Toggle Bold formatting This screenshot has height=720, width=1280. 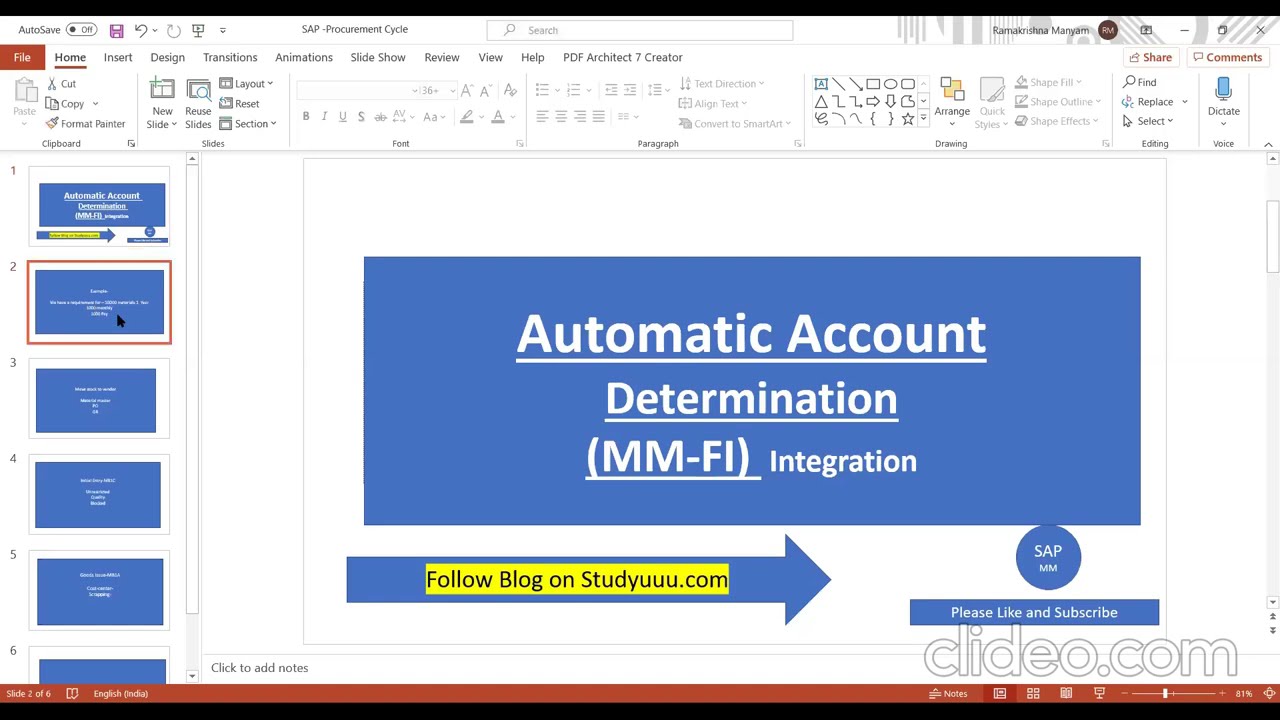coord(306,117)
